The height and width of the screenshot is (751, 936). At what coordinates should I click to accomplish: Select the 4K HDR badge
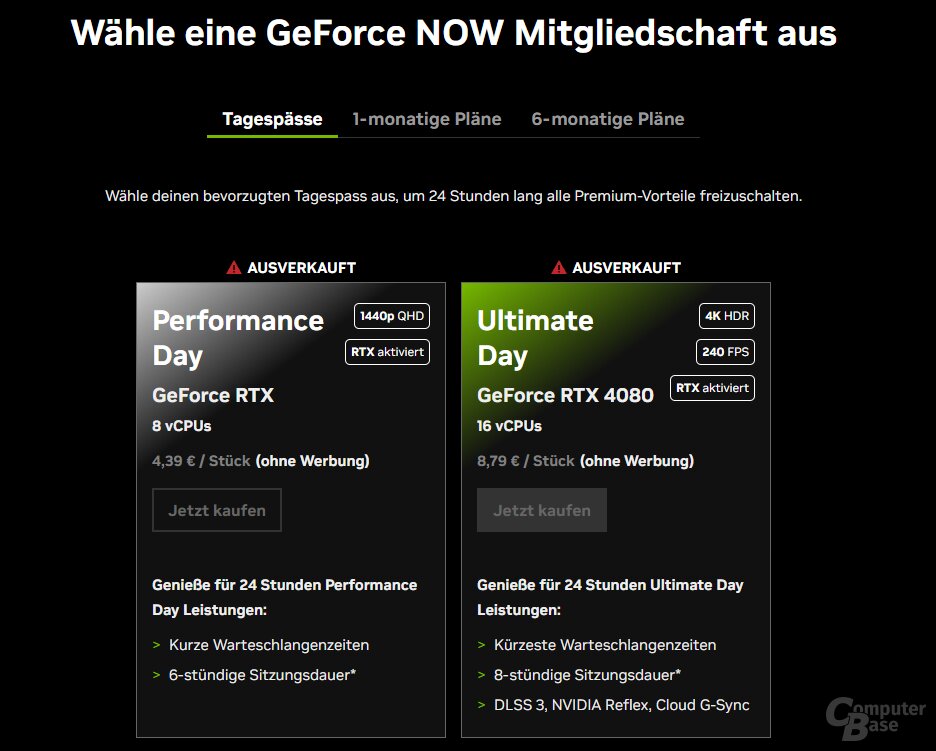727,316
